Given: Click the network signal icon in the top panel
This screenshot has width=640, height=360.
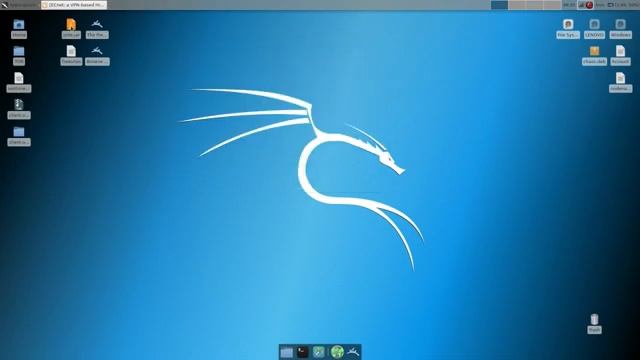Looking at the screenshot, I should tap(582, 5).
